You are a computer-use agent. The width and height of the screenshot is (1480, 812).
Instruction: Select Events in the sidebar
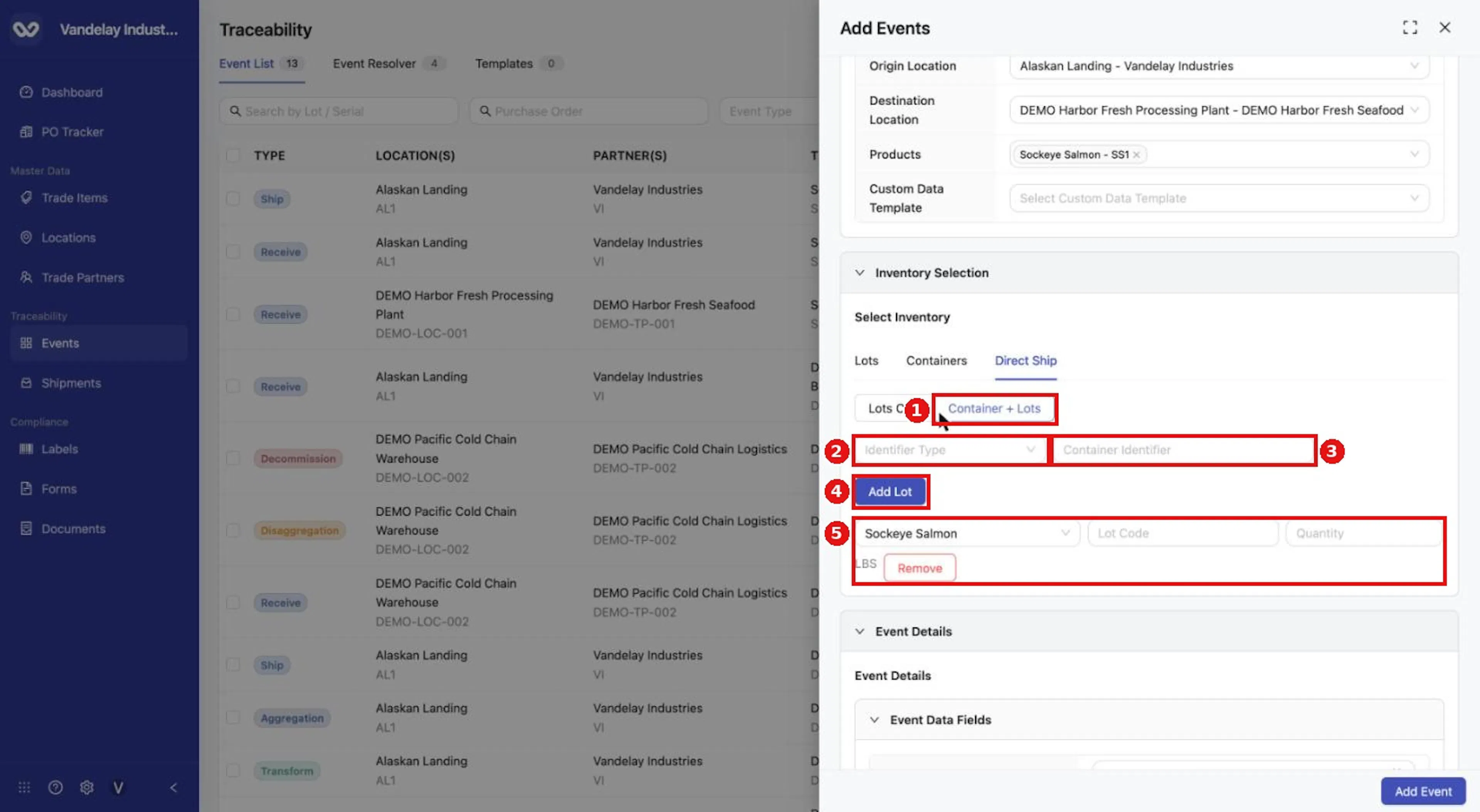click(98, 343)
